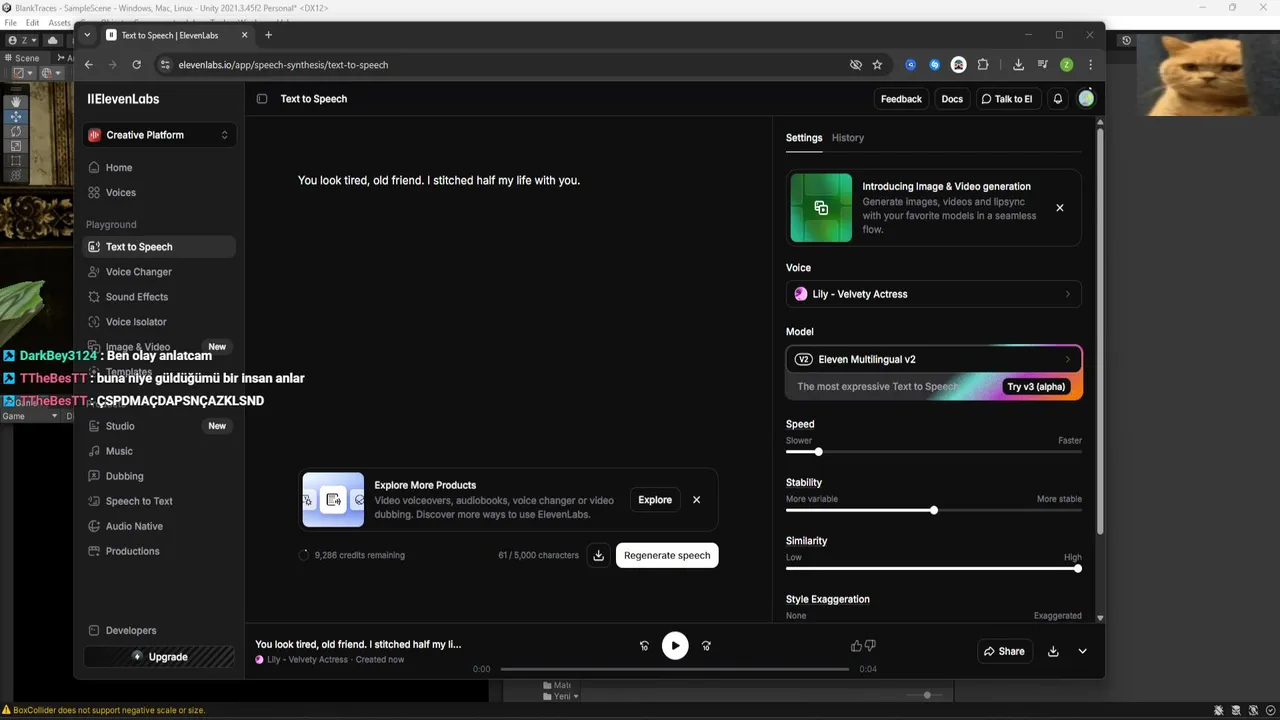Go to Home in sidebar
The width and height of the screenshot is (1280, 720).
tap(160, 168)
